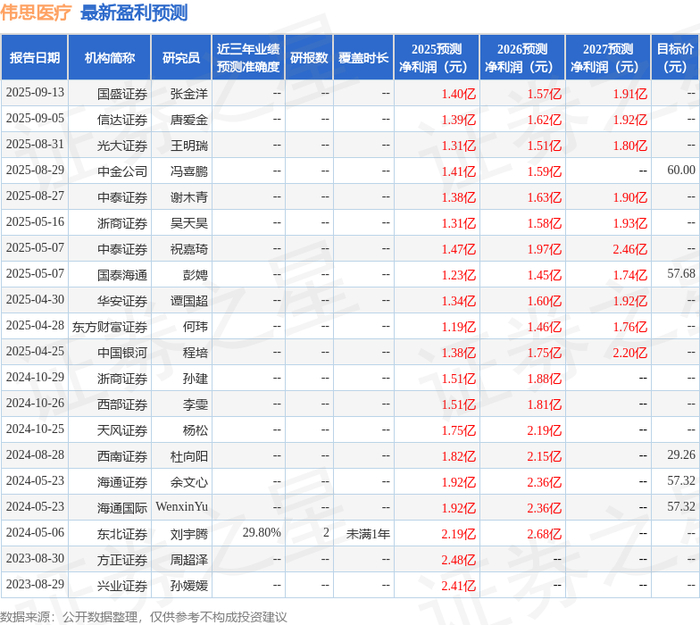Screen dimensions: 700x625
Task: Click 光大证券 institution cell
Action: [x=122, y=146]
